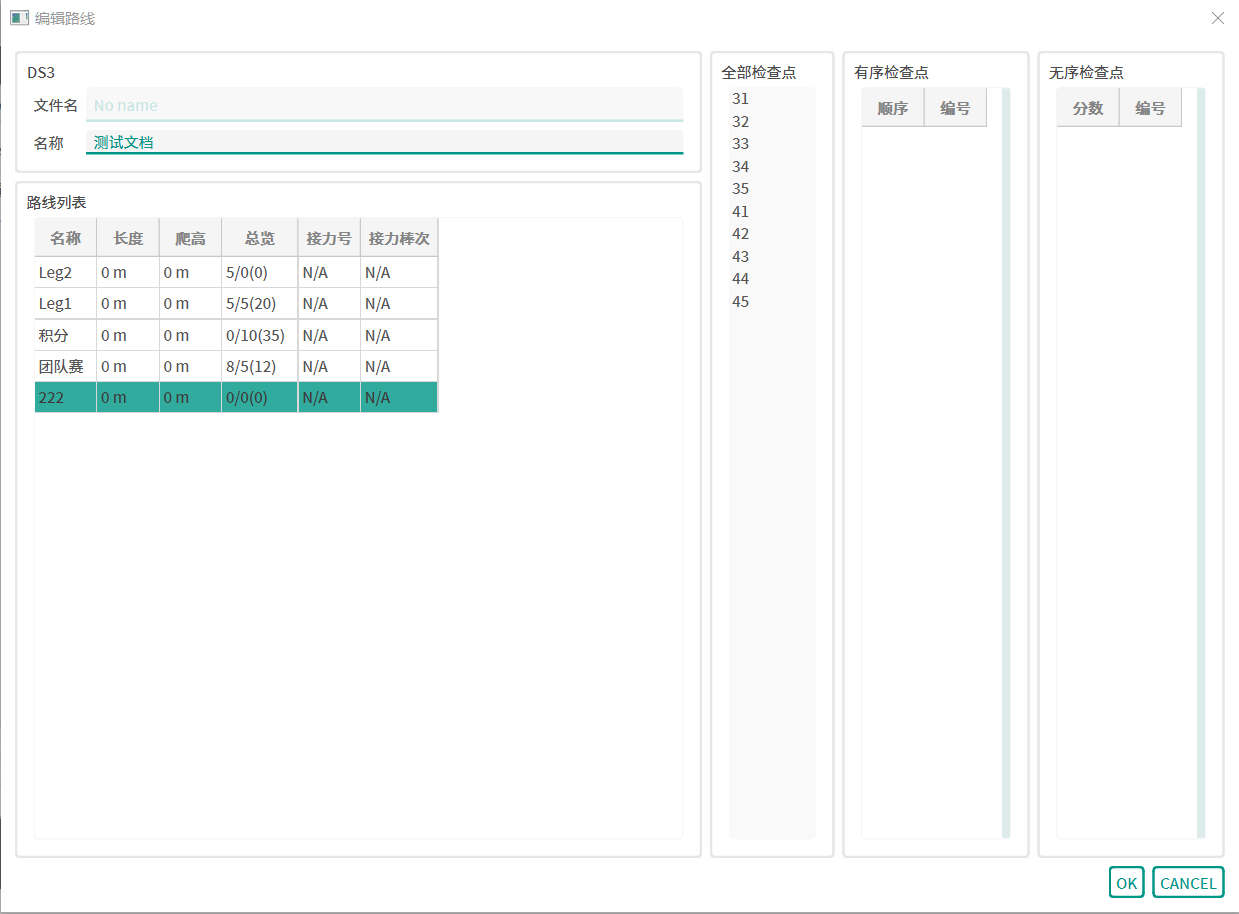The width and height of the screenshot is (1239, 914).
Task: Click the 接力棒次 column header
Action: coord(398,238)
